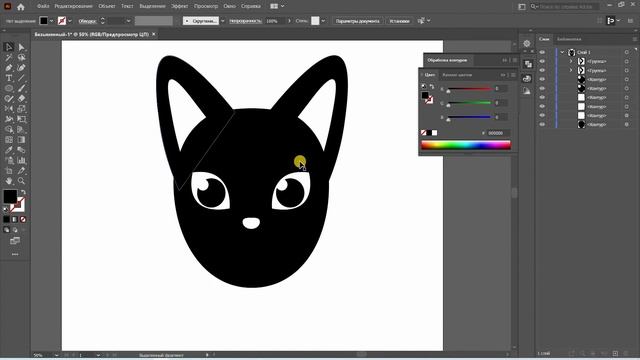
Task: Open Edit Toolbar three-dots button
Action: tap(15, 254)
